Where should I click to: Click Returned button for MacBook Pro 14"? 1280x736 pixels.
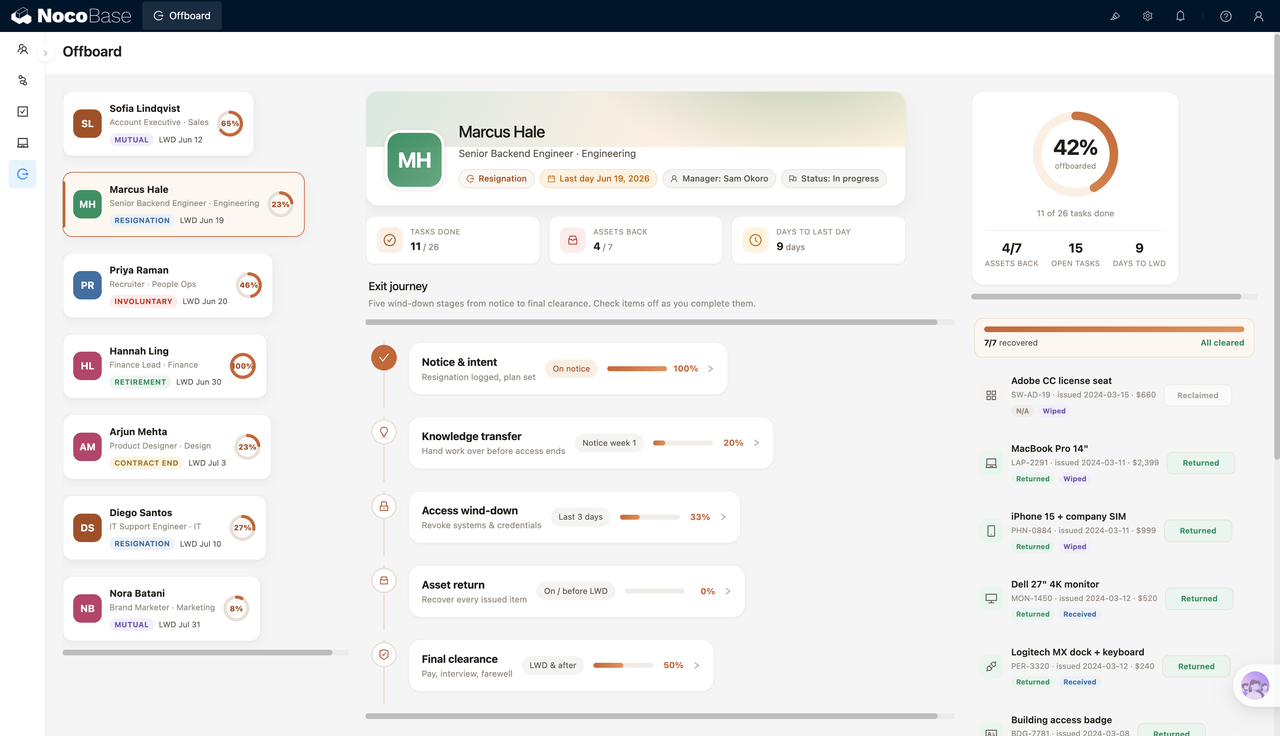coord(1201,463)
